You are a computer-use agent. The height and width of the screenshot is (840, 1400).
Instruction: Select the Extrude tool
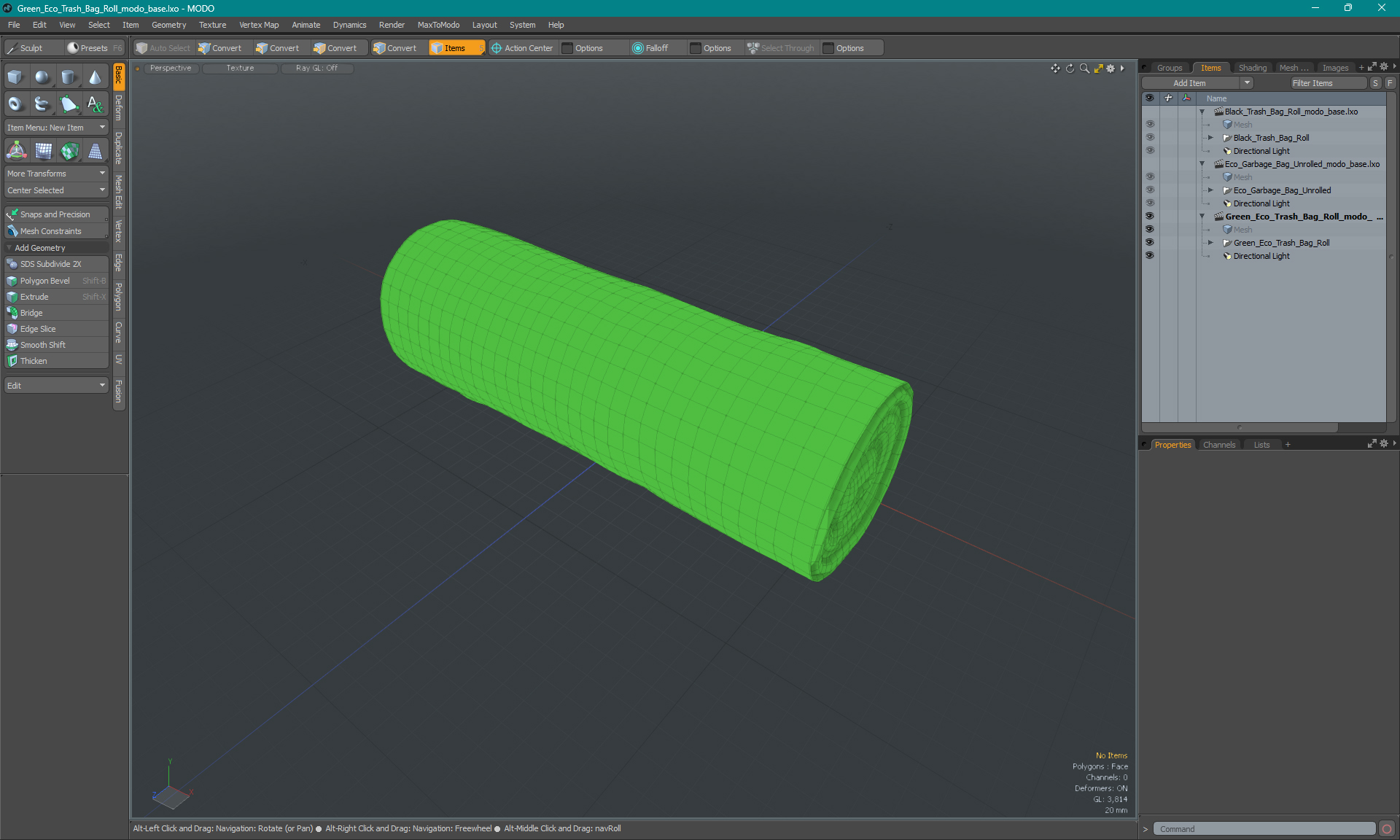tap(35, 296)
